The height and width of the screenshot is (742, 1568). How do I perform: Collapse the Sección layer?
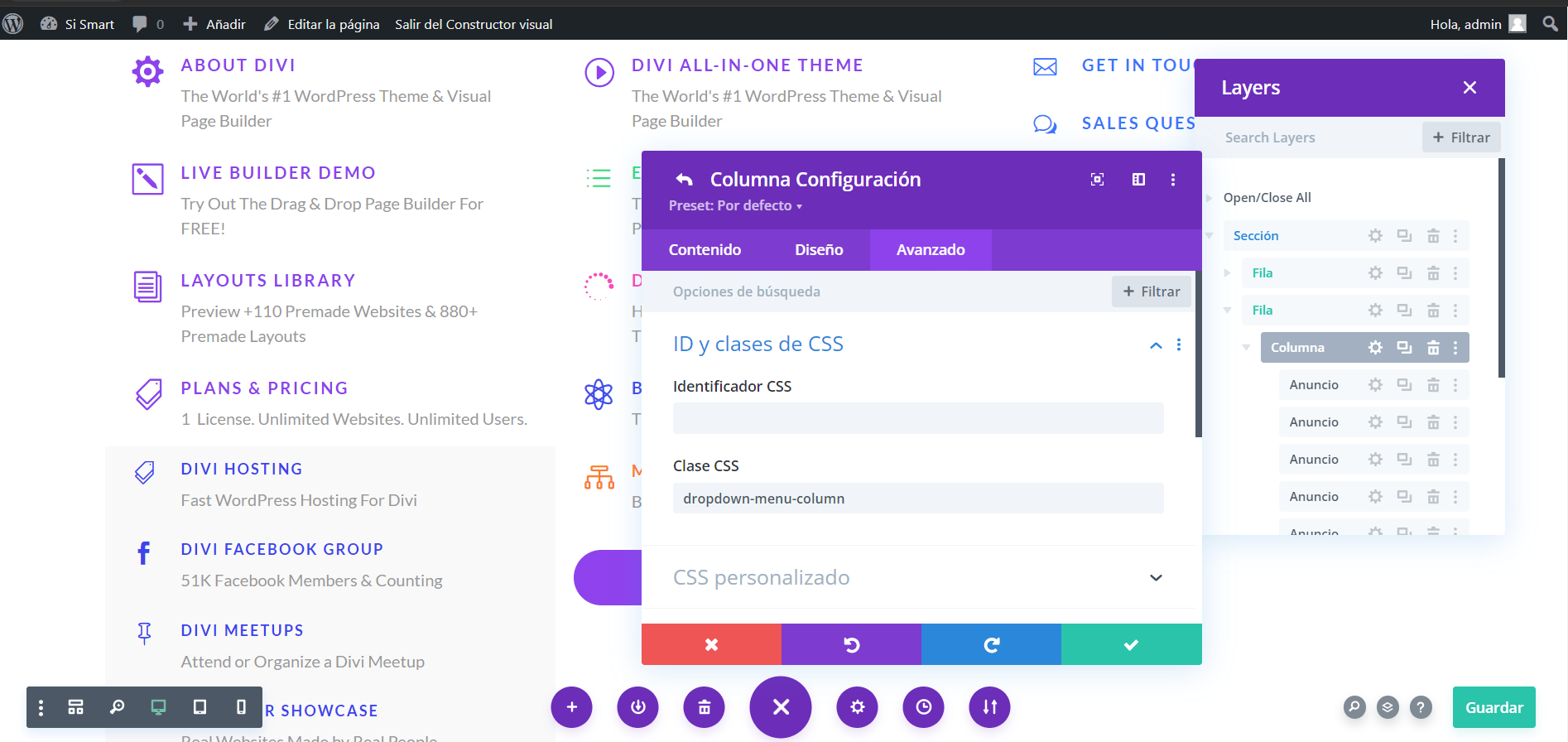point(1210,236)
